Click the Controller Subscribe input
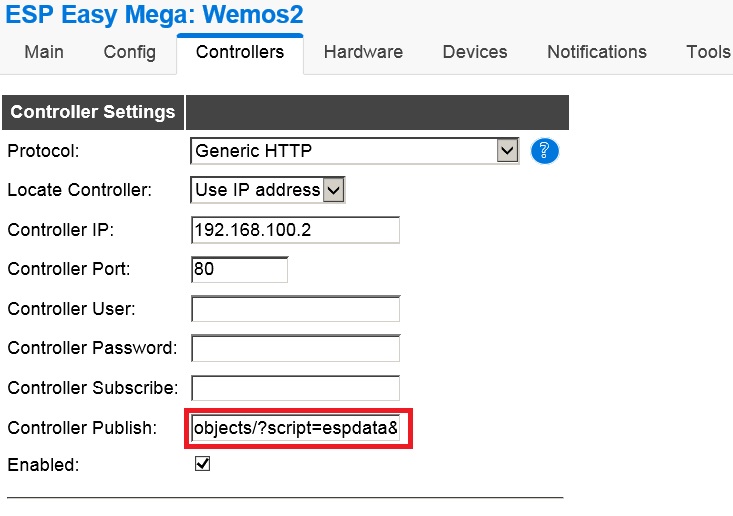733x516 pixels. coord(295,388)
